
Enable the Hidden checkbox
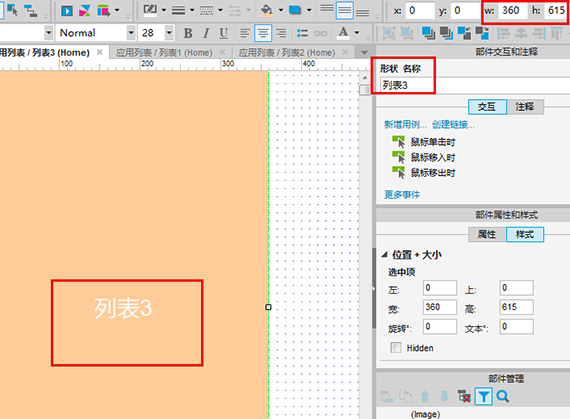(396, 348)
